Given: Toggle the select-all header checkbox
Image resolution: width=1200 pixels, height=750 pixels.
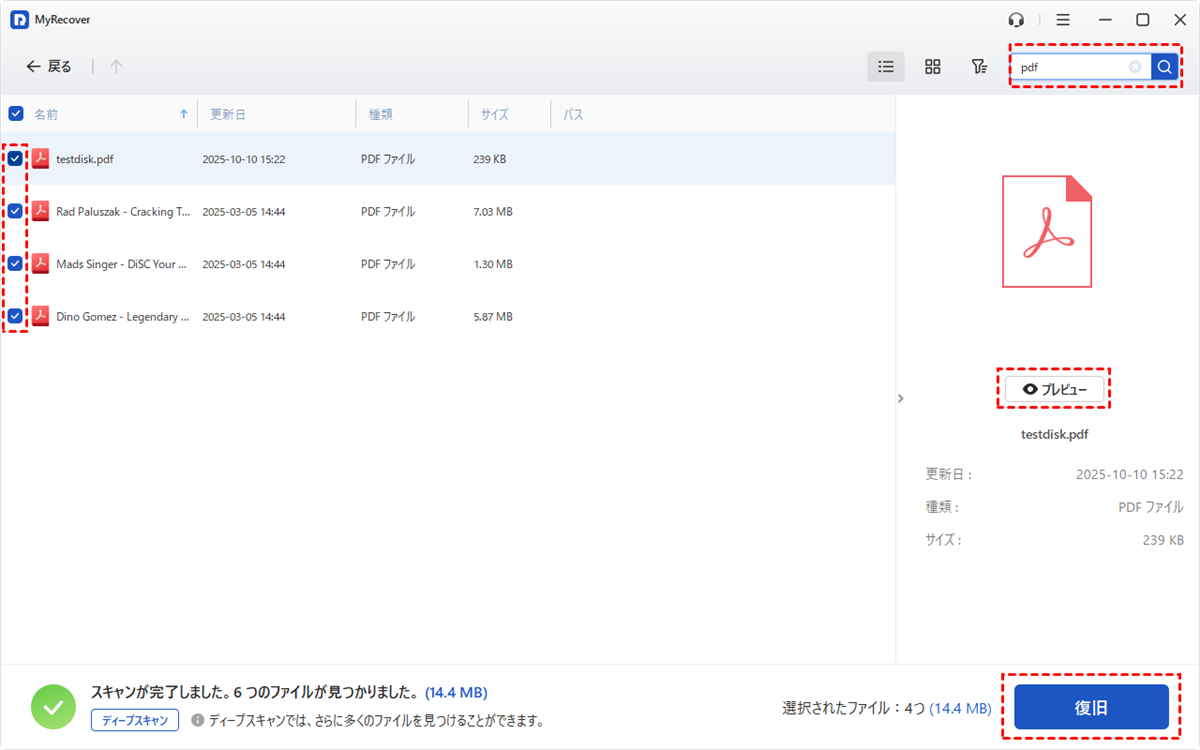Looking at the screenshot, I should click(16, 114).
